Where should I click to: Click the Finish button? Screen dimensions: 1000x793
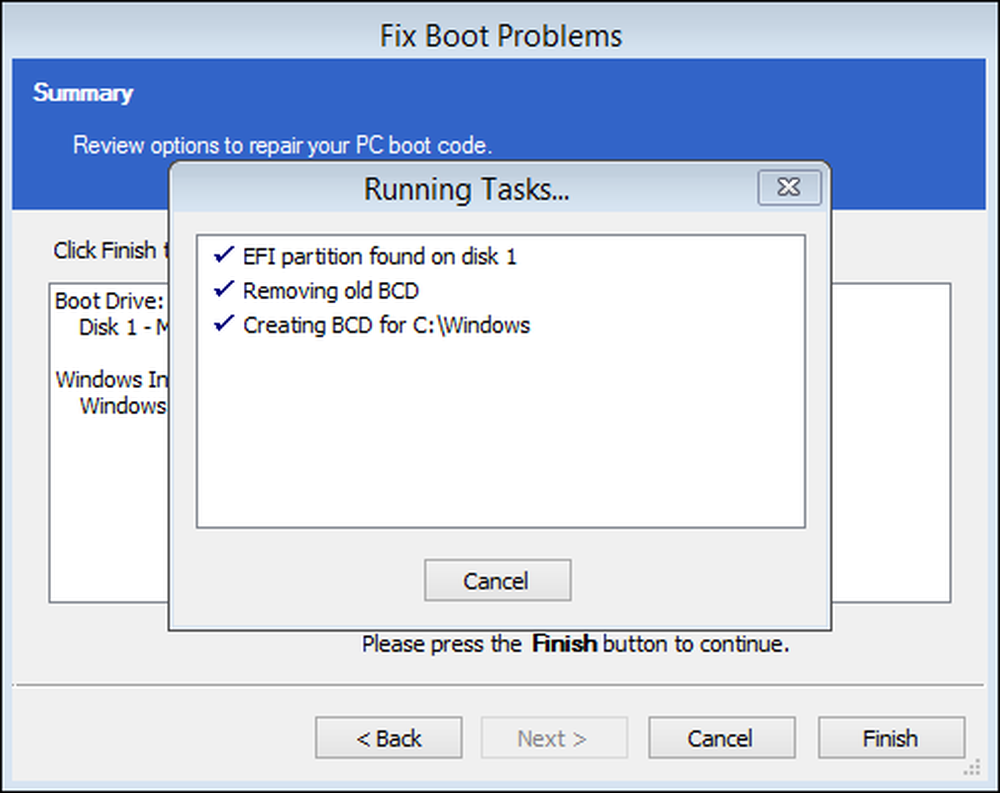[891, 737]
